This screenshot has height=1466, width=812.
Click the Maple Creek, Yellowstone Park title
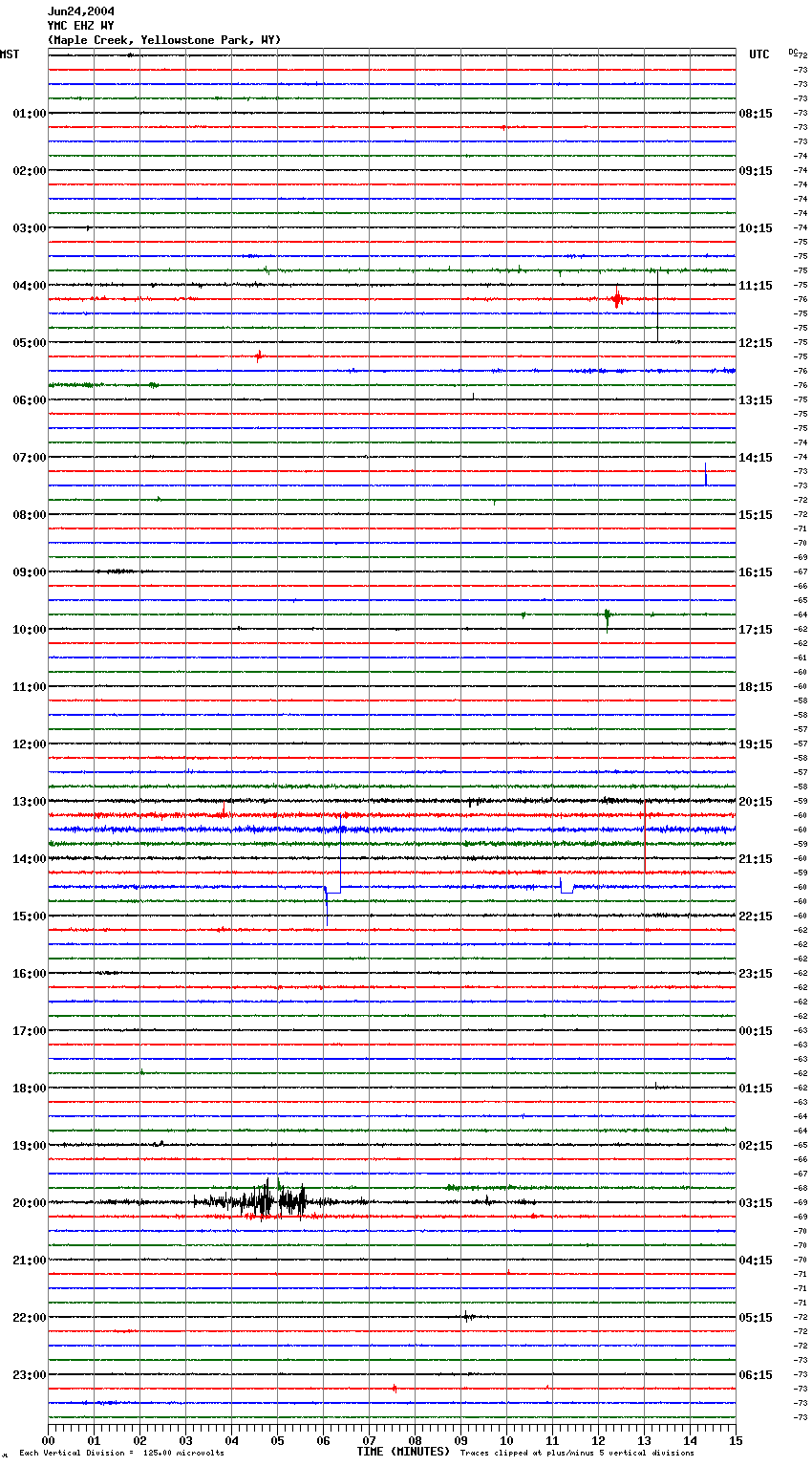coord(164,40)
